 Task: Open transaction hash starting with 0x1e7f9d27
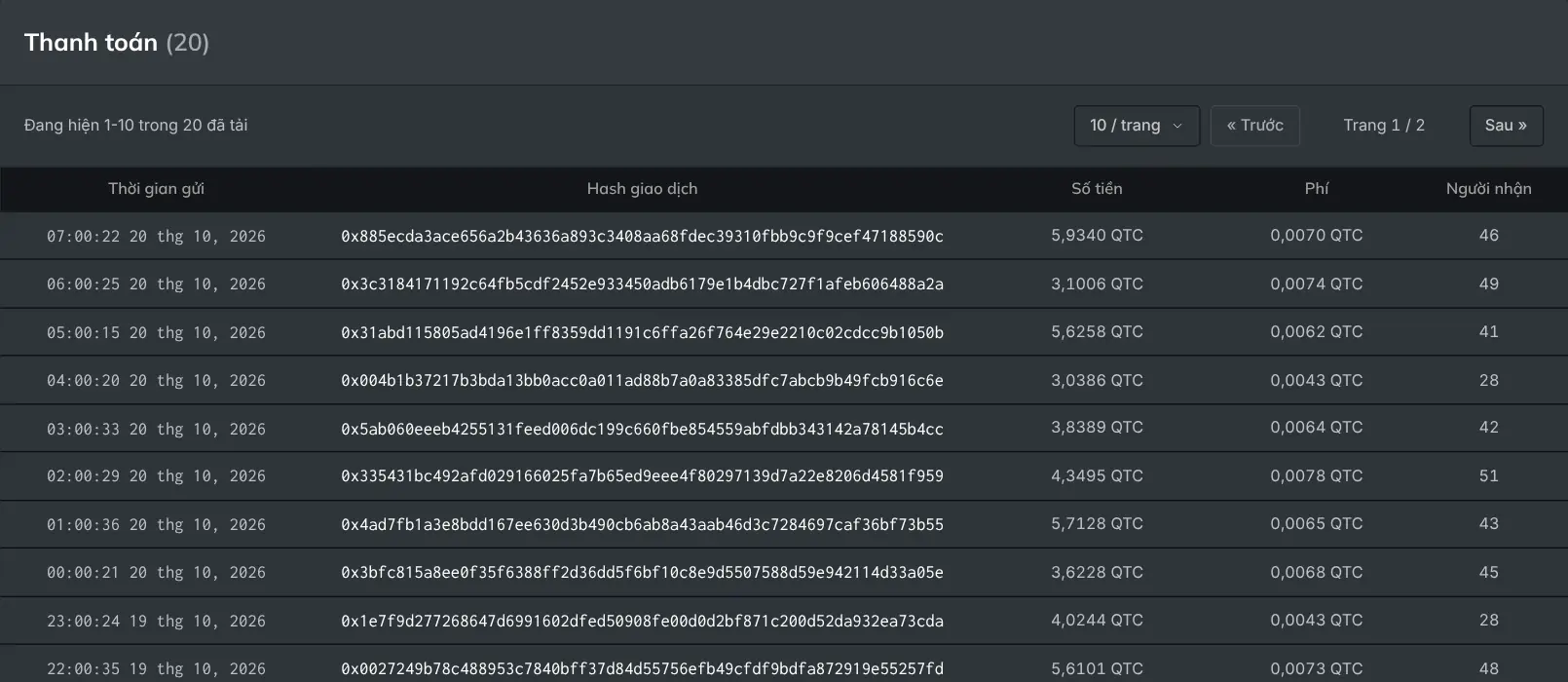[x=642, y=621]
